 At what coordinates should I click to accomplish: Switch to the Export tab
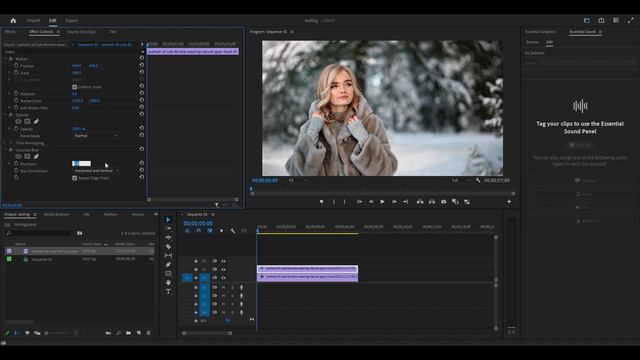(x=71, y=20)
